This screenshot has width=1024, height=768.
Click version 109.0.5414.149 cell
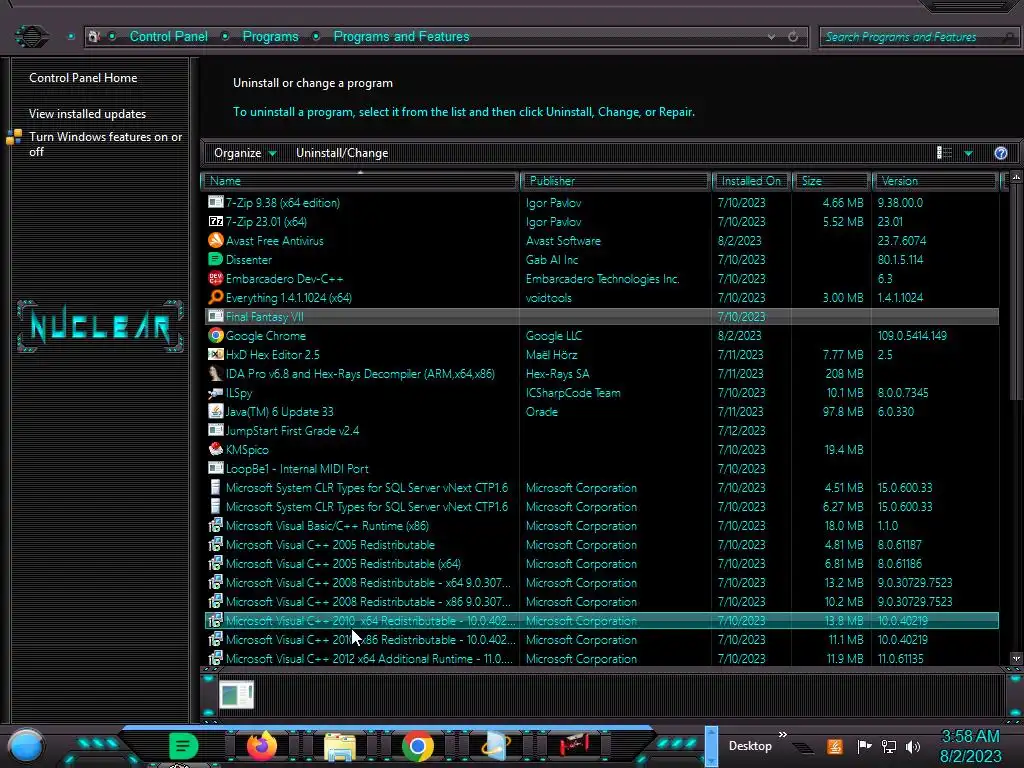coord(912,336)
